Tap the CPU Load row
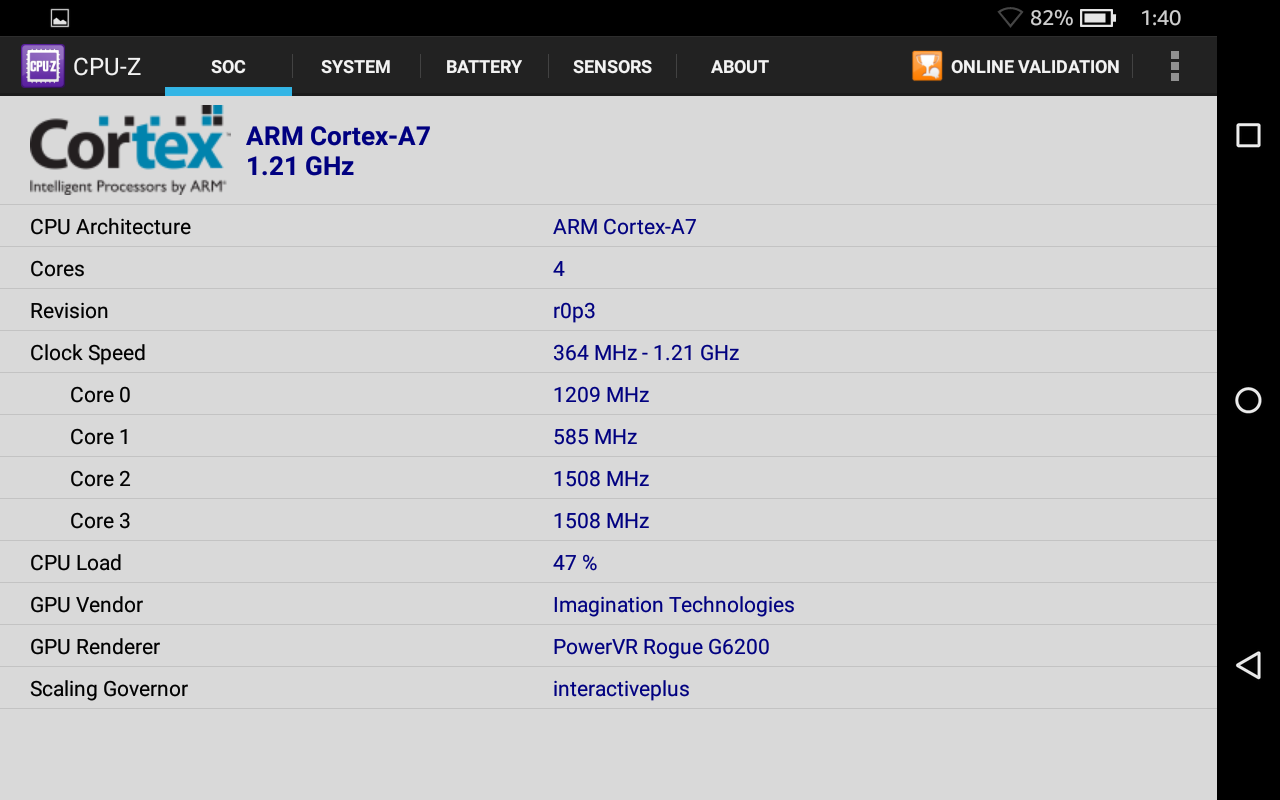The width and height of the screenshot is (1280, 800). tap(608, 563)
